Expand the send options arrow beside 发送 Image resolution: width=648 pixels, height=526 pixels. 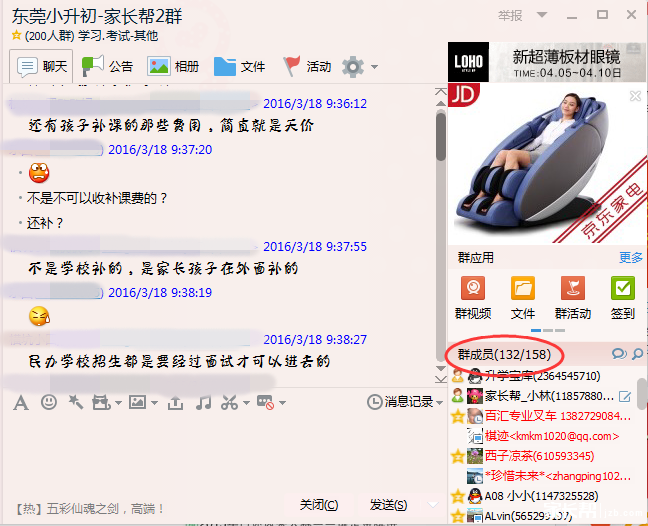(433, 505)
